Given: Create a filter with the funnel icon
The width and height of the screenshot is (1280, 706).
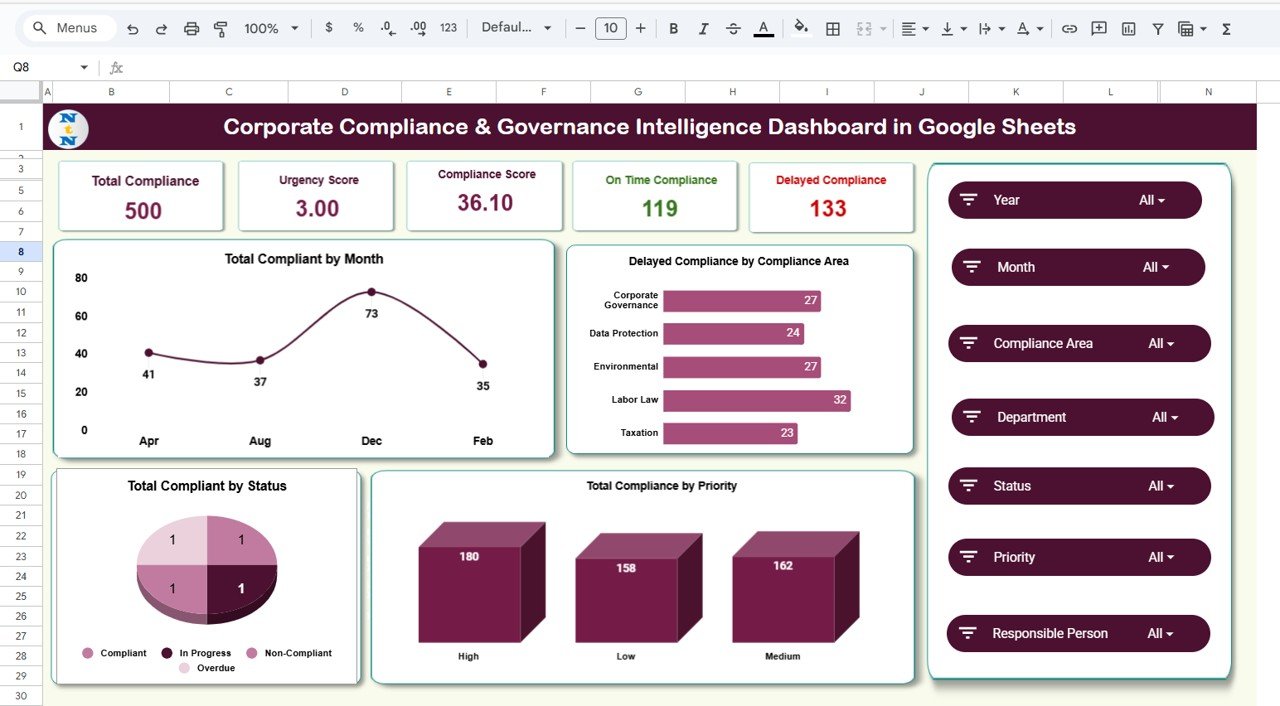Looking at the screenshot, I should pos(1157,28).
